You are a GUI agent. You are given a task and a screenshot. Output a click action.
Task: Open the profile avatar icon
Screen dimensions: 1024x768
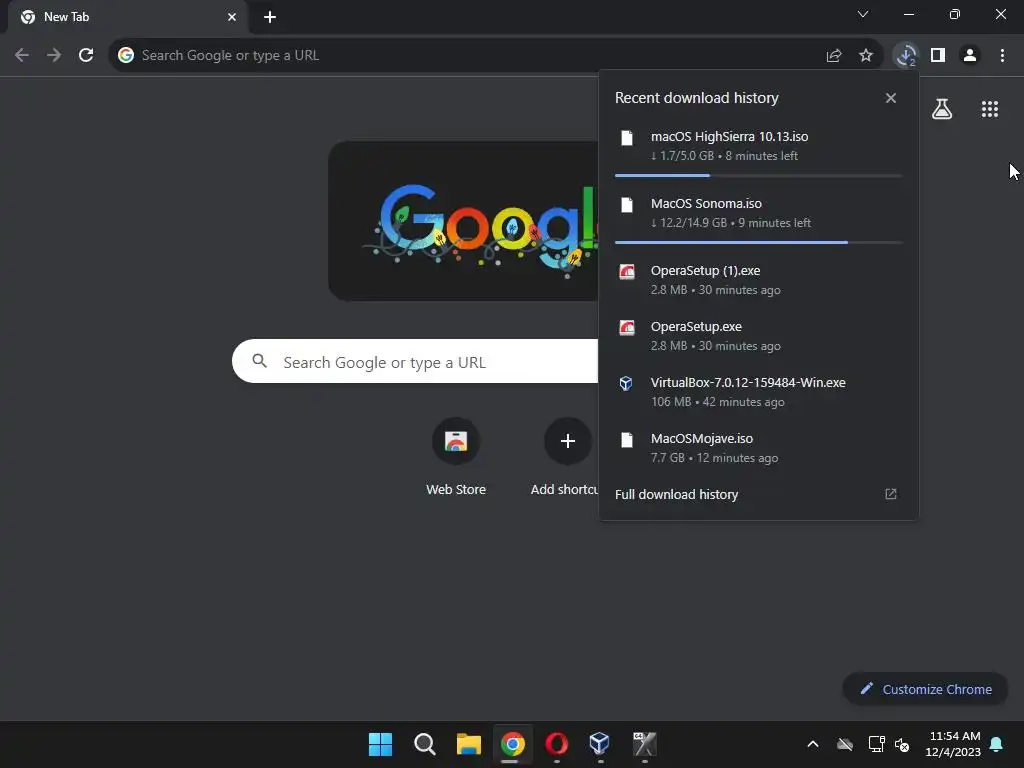(x=970, y=56)
